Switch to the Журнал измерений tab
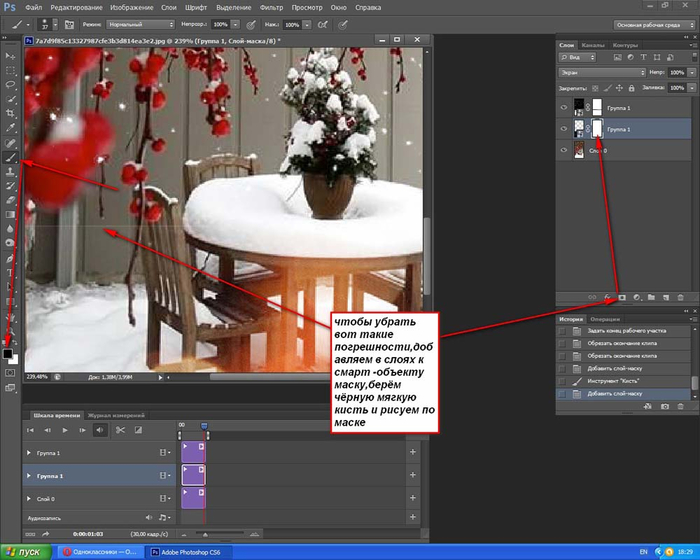700x560 pixels. [116, 415]
